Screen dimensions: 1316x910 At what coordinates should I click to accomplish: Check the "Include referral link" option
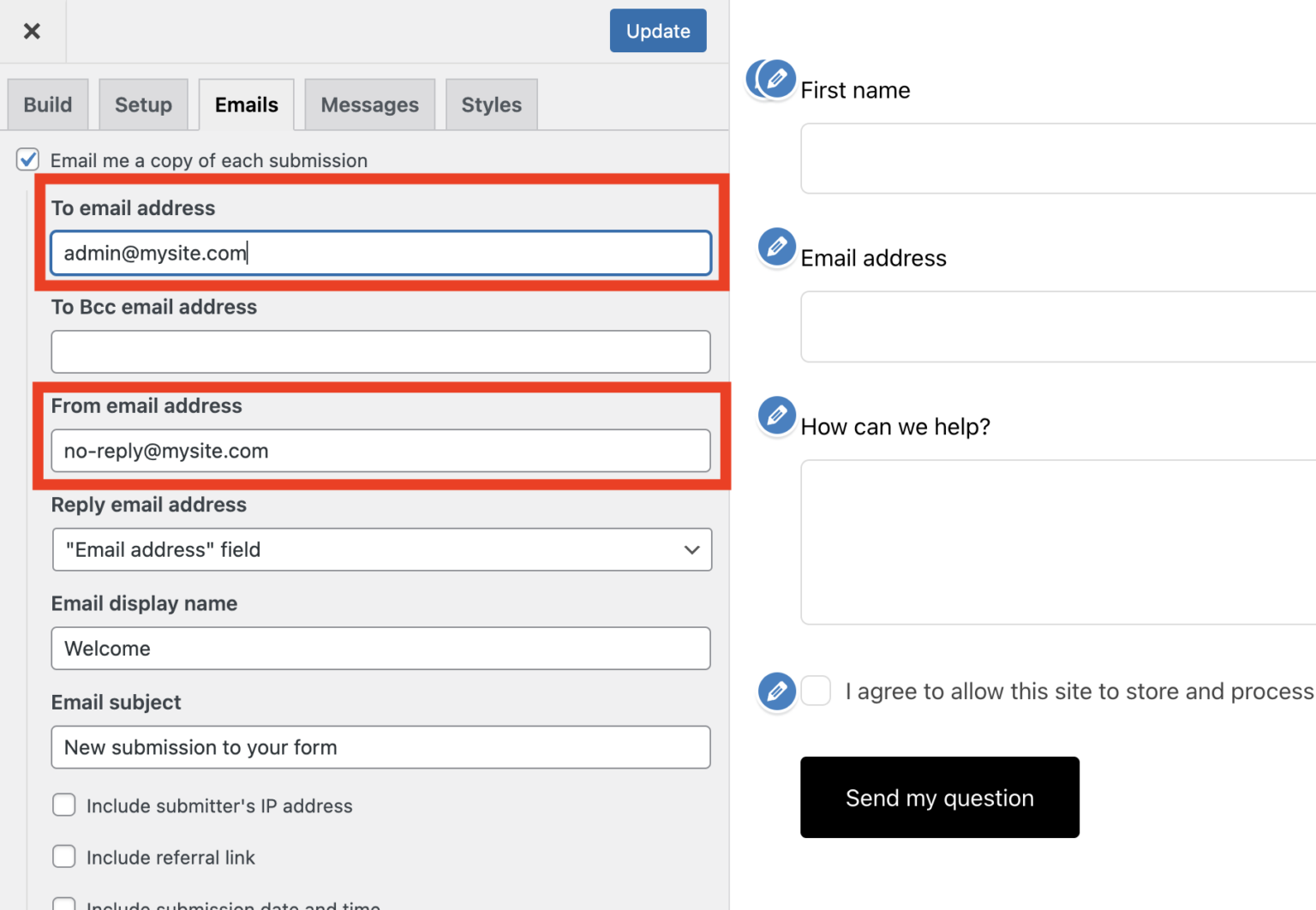pos(64,856)
